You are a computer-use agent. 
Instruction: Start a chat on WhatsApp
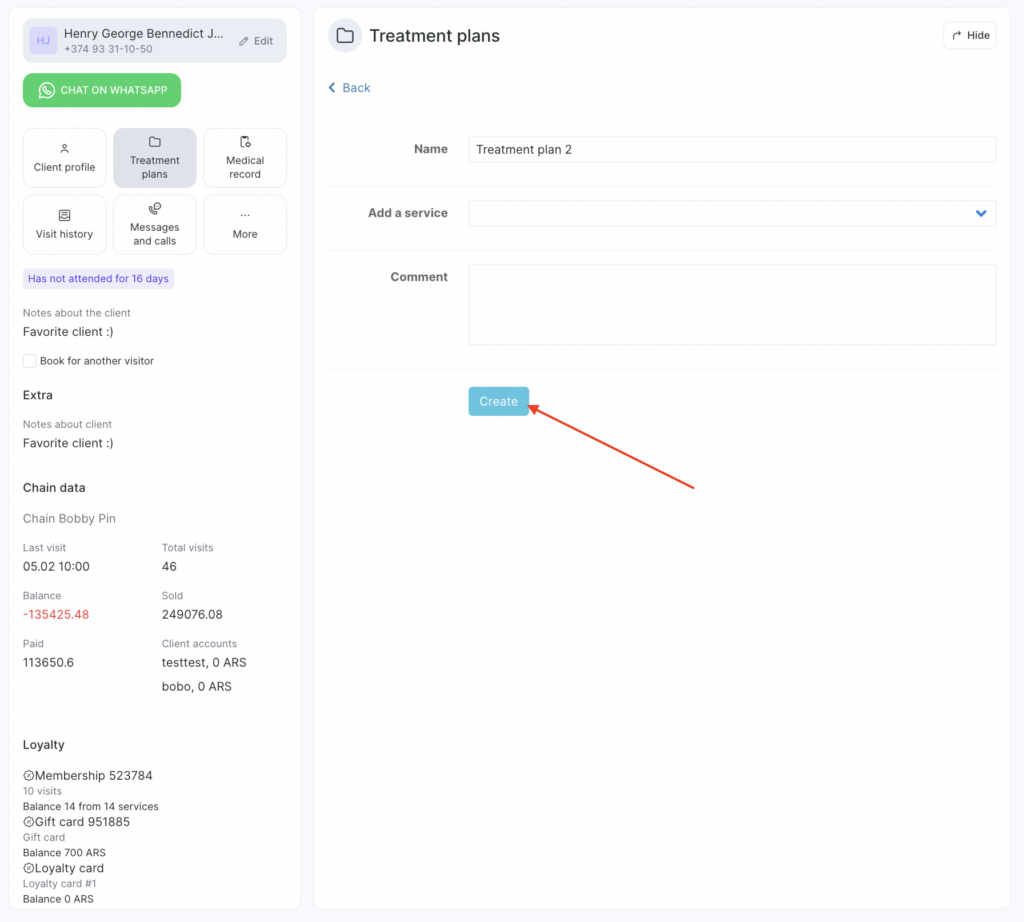(x=102, y=90)
